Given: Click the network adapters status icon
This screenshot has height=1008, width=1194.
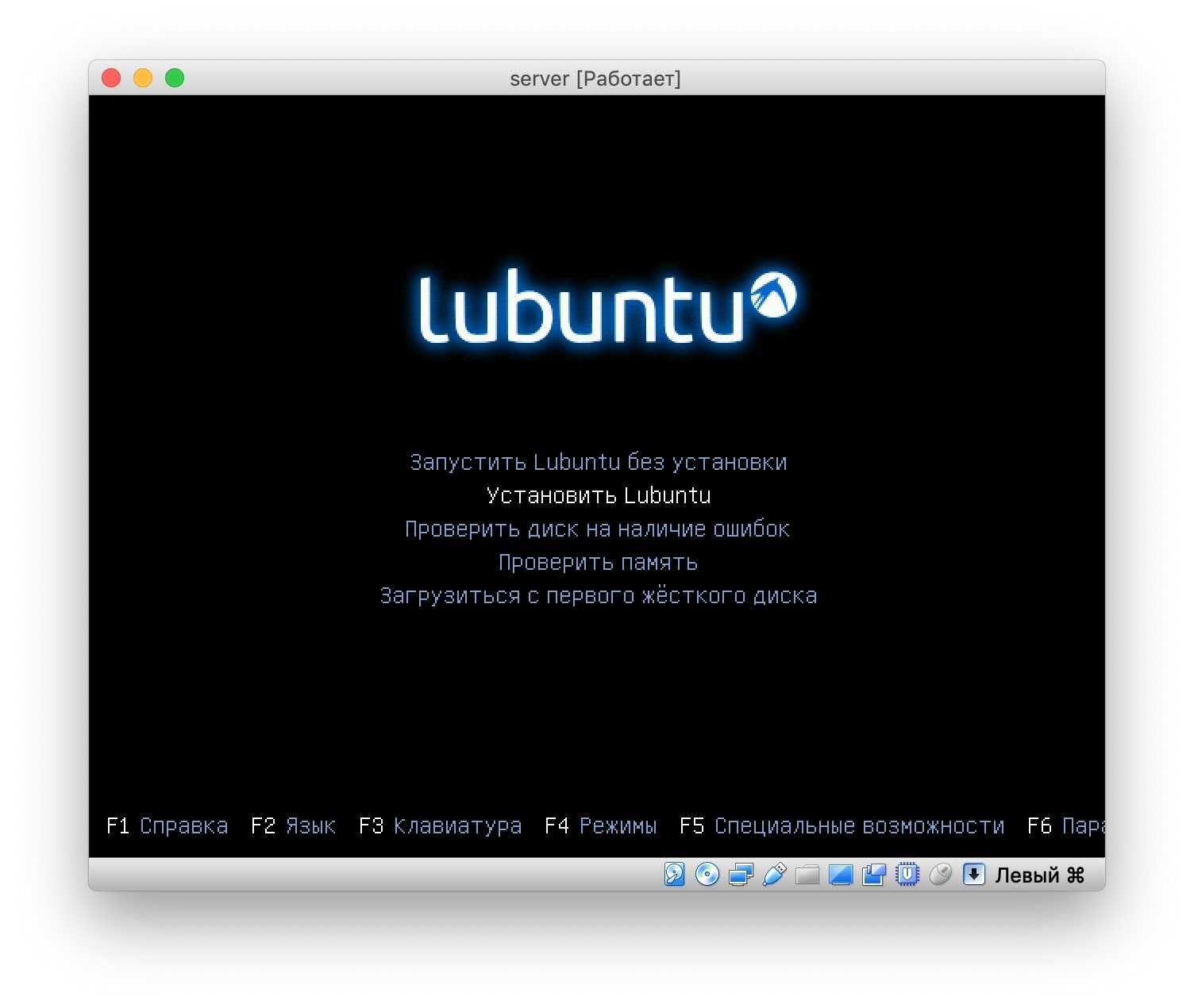Looking at the screenshot, I should pos(740,875).
